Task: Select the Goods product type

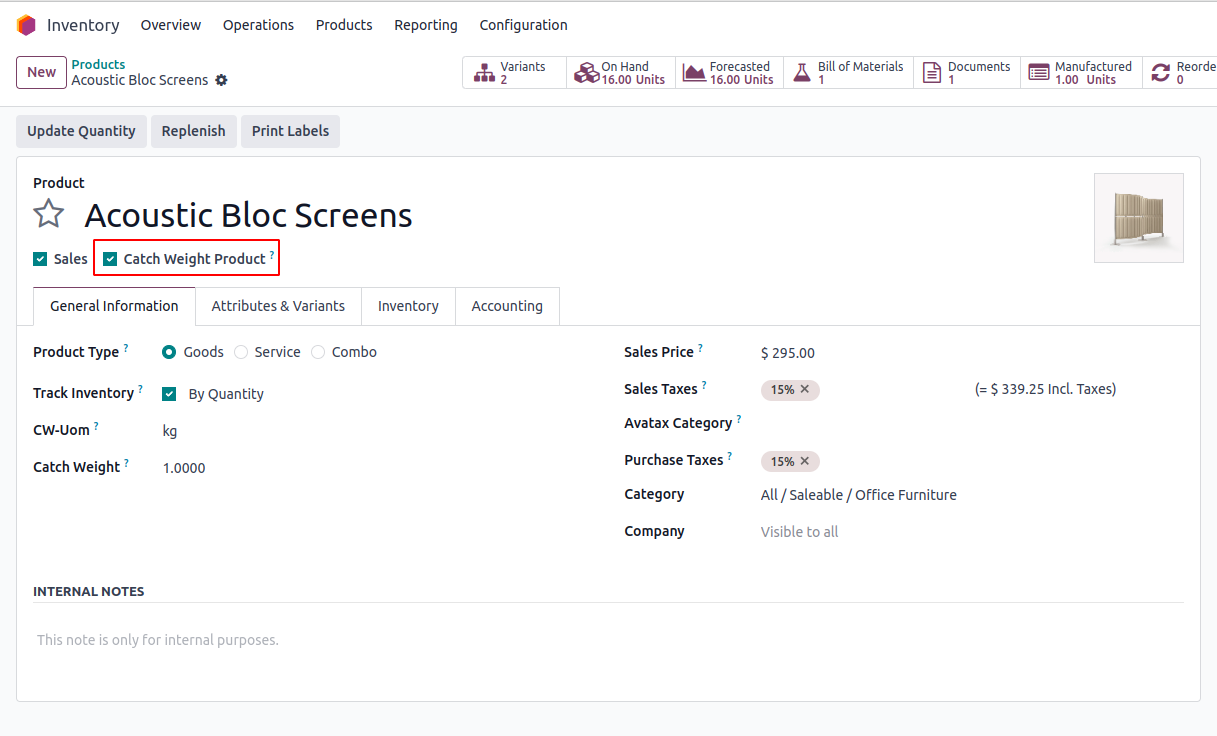Action: coord(169,352)
